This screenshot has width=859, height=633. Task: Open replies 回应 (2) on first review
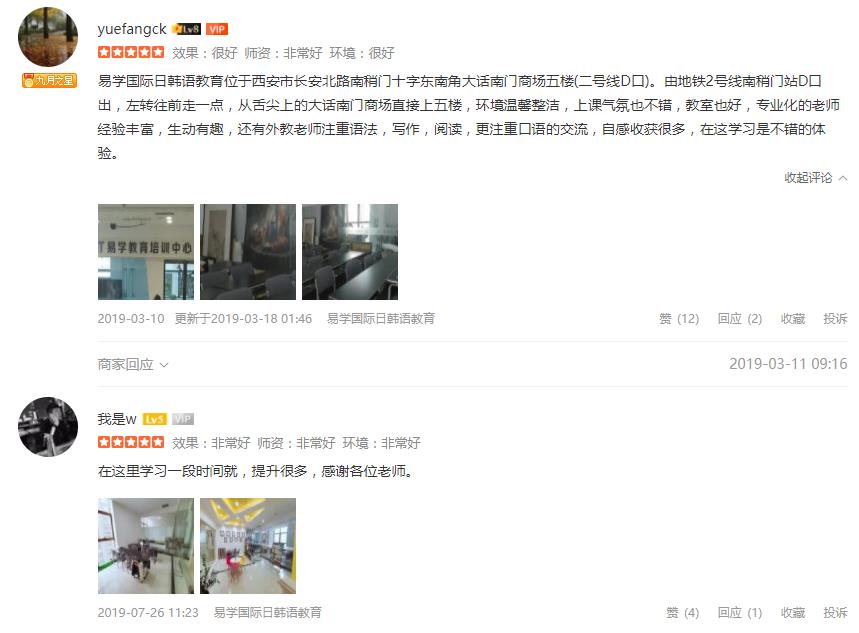(x=740, y=318)
